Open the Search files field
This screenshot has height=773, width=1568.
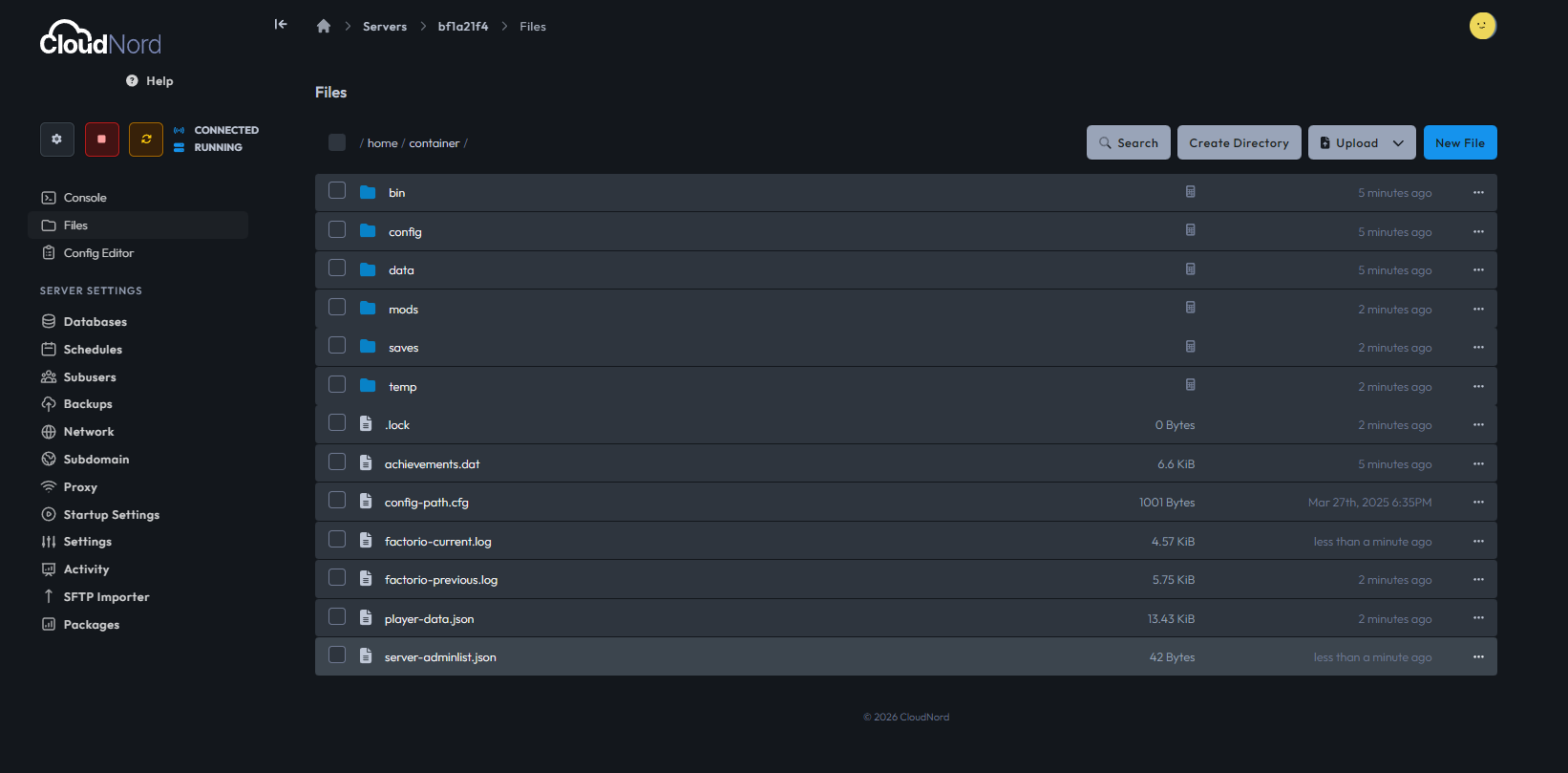pos(1128,143)
